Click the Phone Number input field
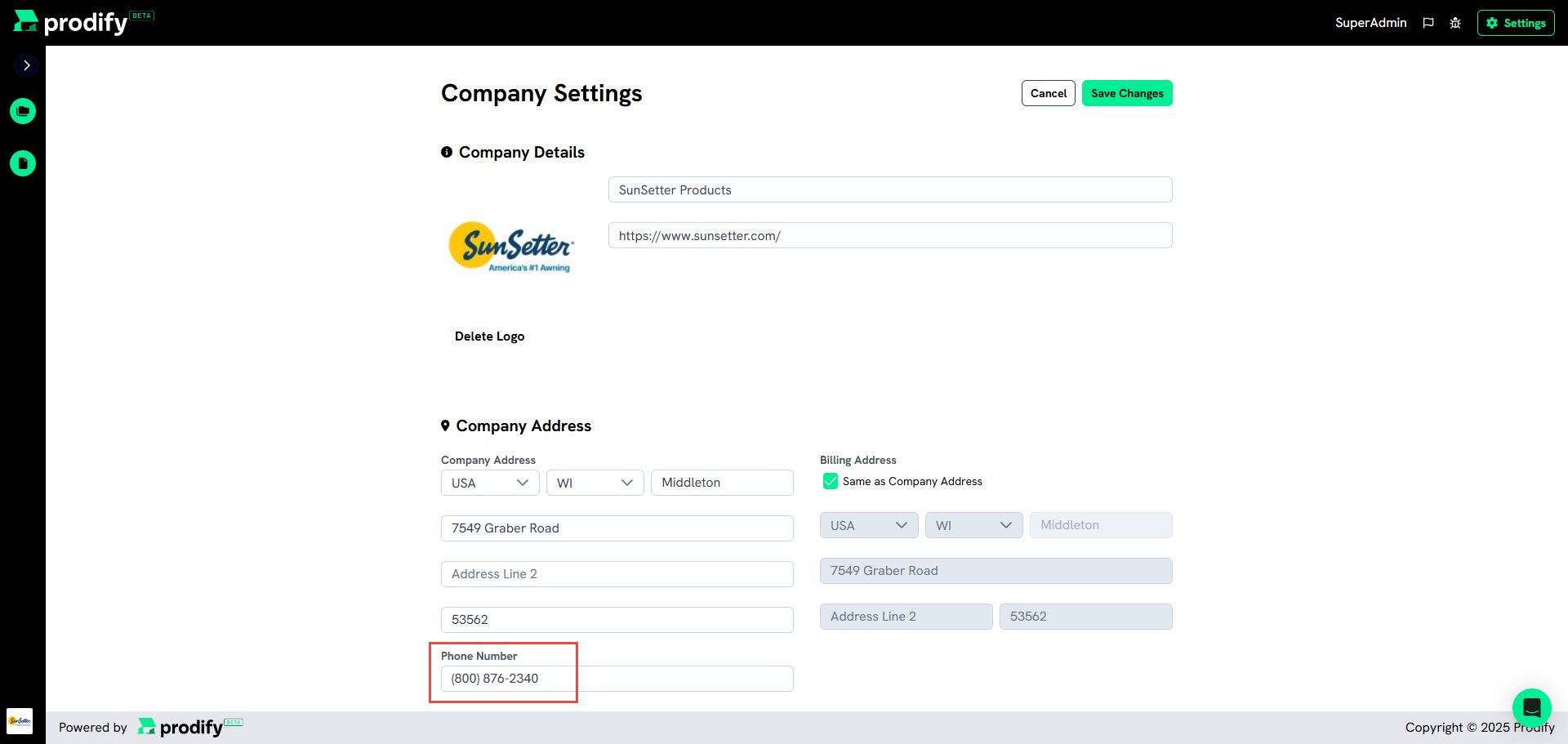Screen dimensions: 1568x744 [617, 679]
